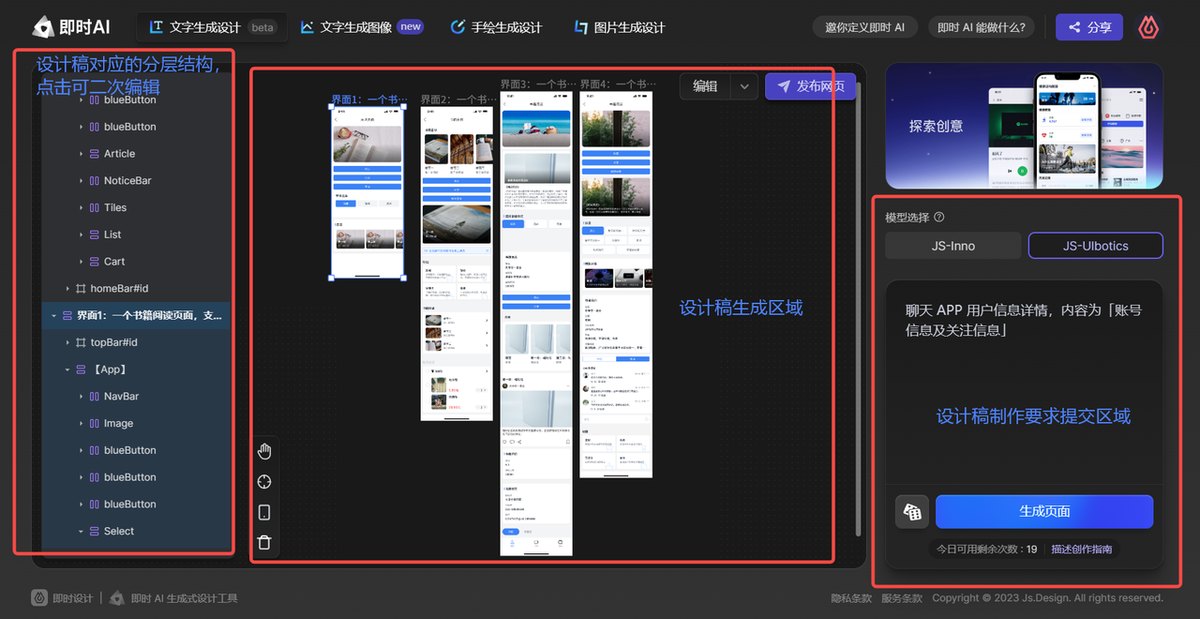Click the 邀你定义即时 AI button

click(865, 27)
